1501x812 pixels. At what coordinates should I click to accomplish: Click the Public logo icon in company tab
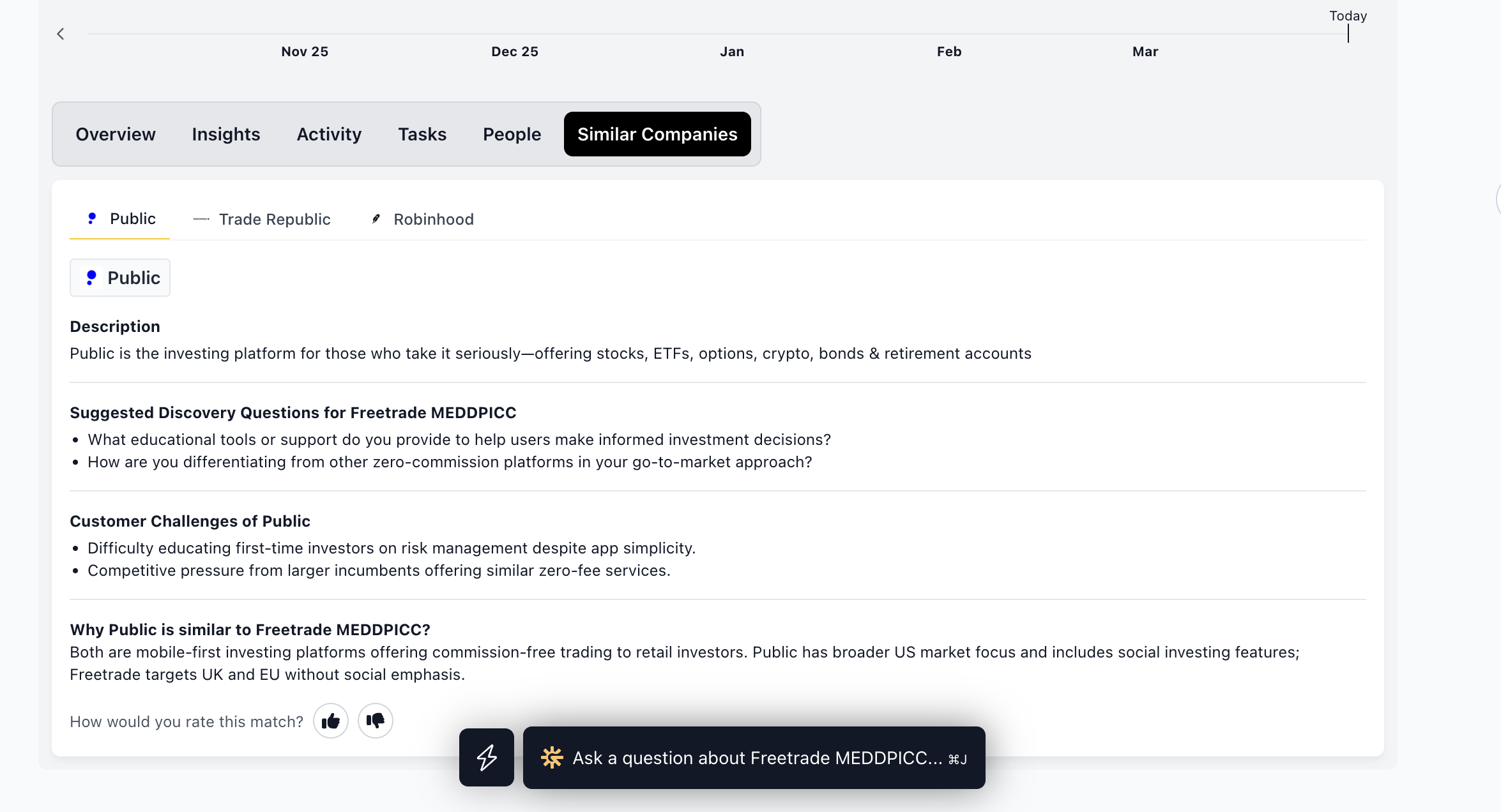[x=92, y=219]
